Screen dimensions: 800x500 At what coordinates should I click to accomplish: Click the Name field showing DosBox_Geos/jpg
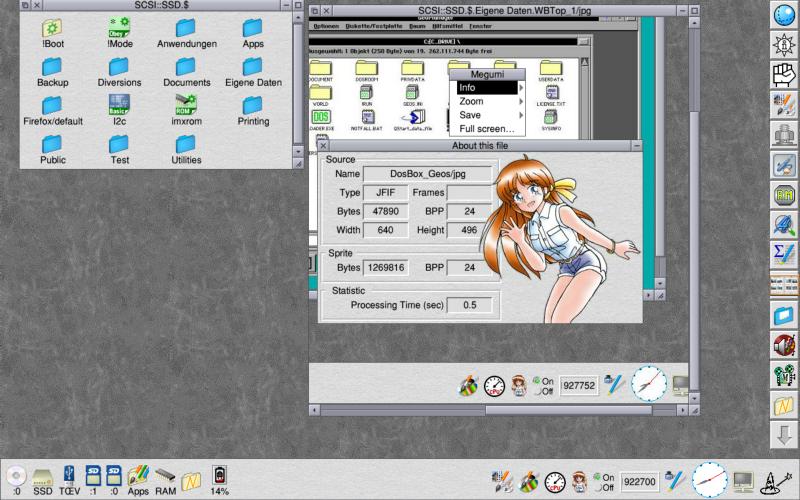(x=427, y=174)
